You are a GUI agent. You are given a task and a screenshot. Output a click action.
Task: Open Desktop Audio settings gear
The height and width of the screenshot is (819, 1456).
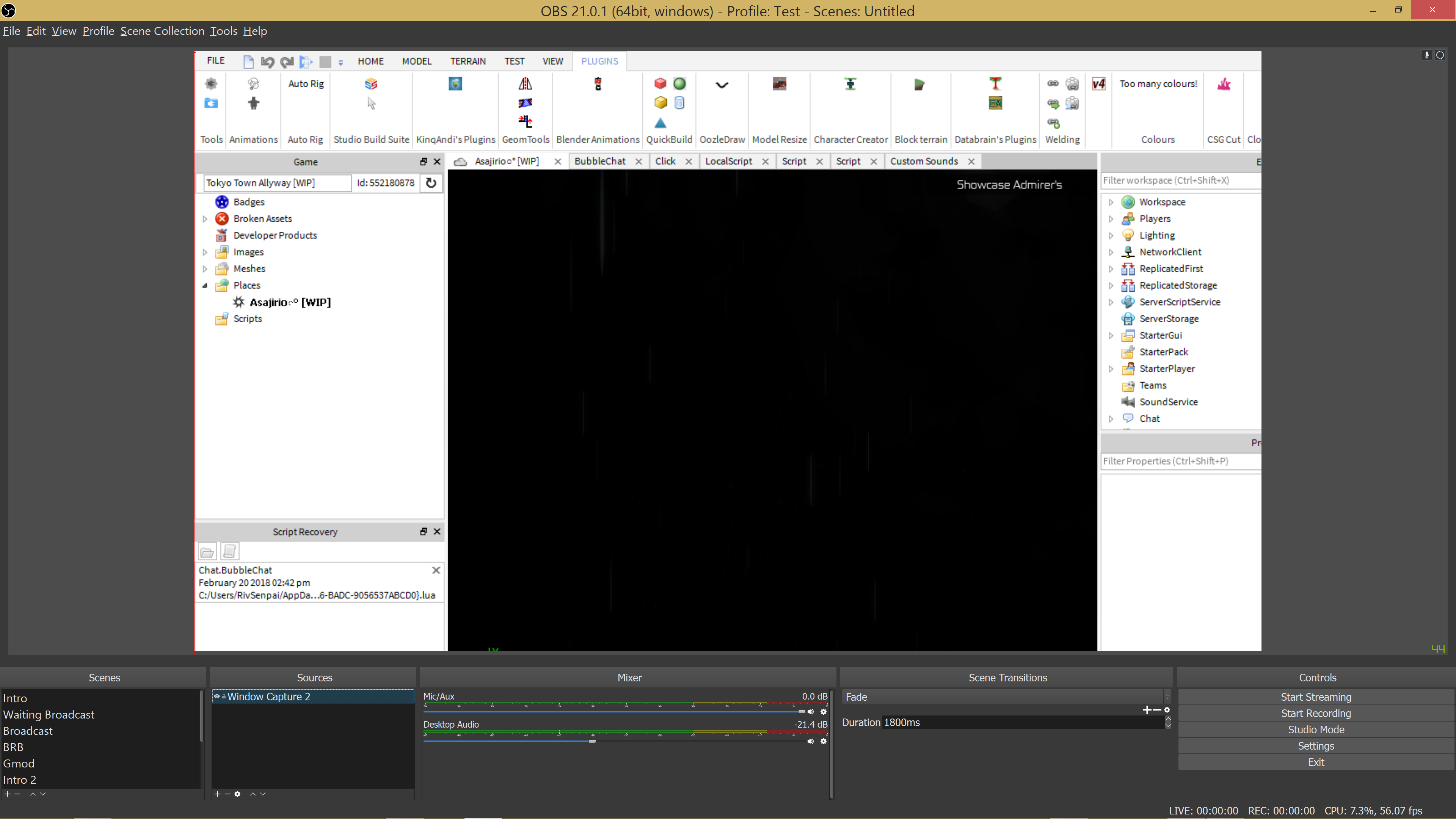coord(824,741)
